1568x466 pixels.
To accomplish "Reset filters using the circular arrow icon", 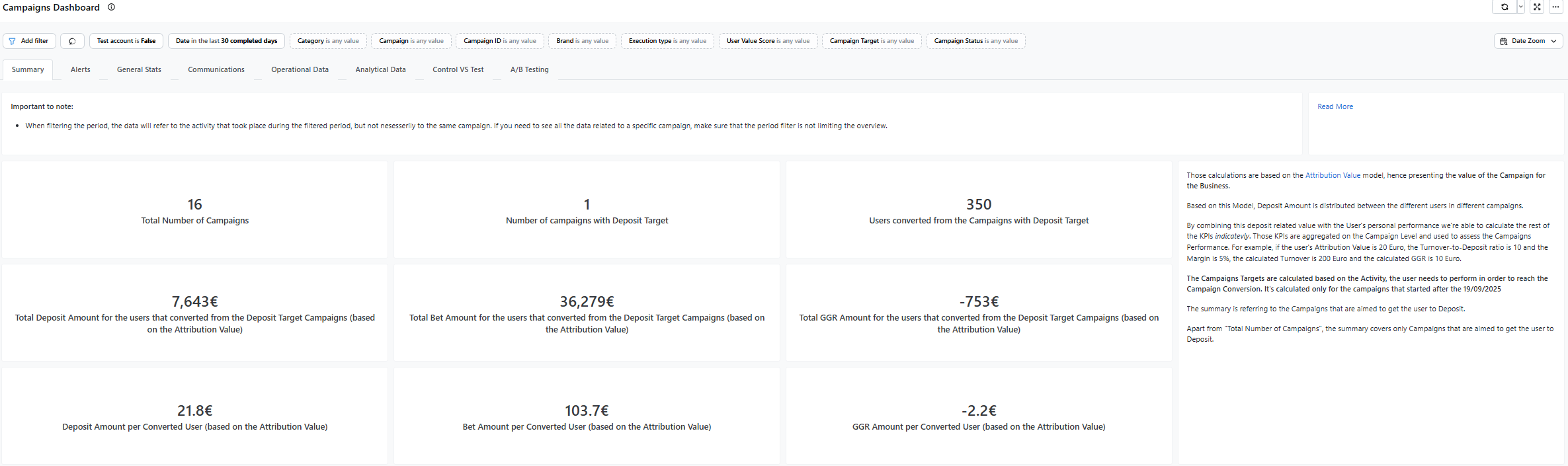I will click(72, 41).
